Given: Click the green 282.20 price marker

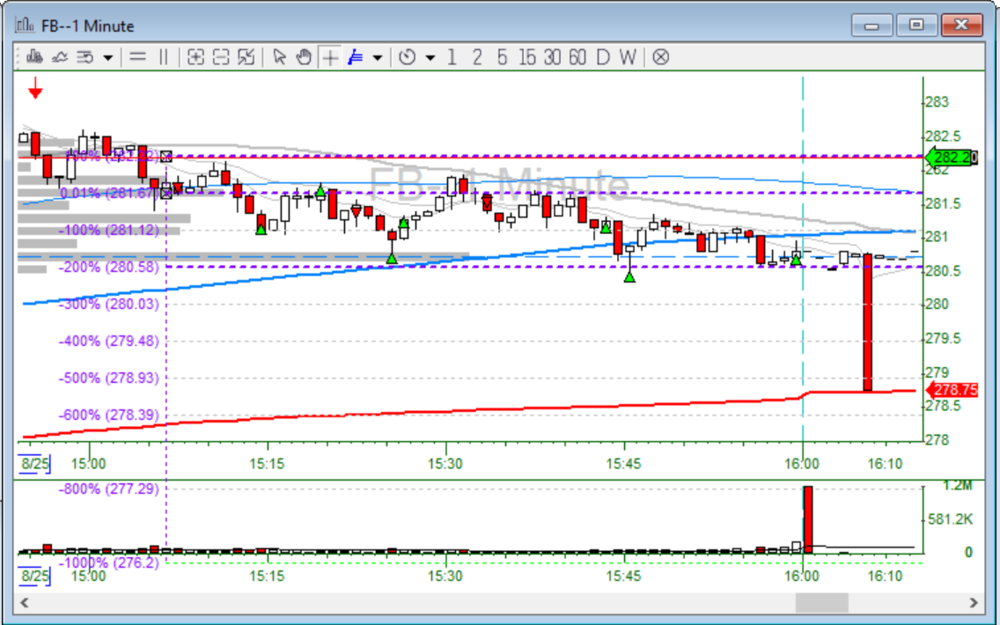Looking at the screenshot, I should (x=951, y=157).
